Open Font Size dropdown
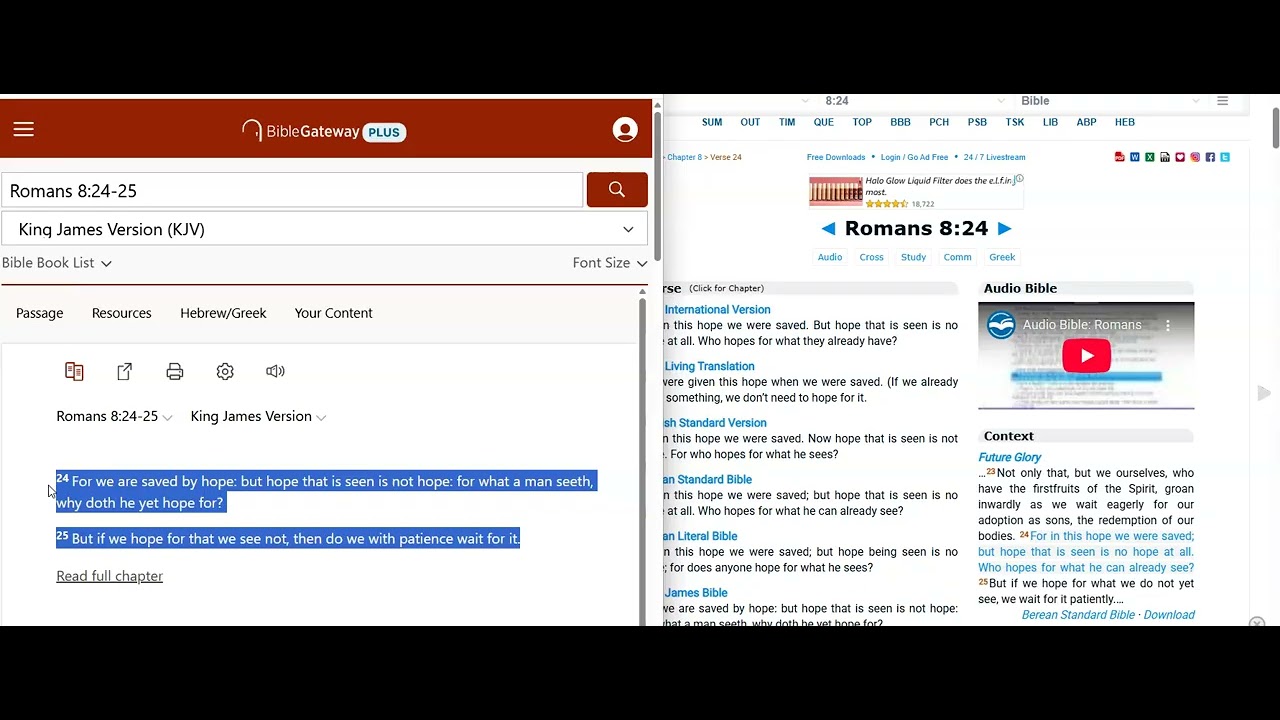This screenshot has width=1280, height=720. (x=610, y=263)
